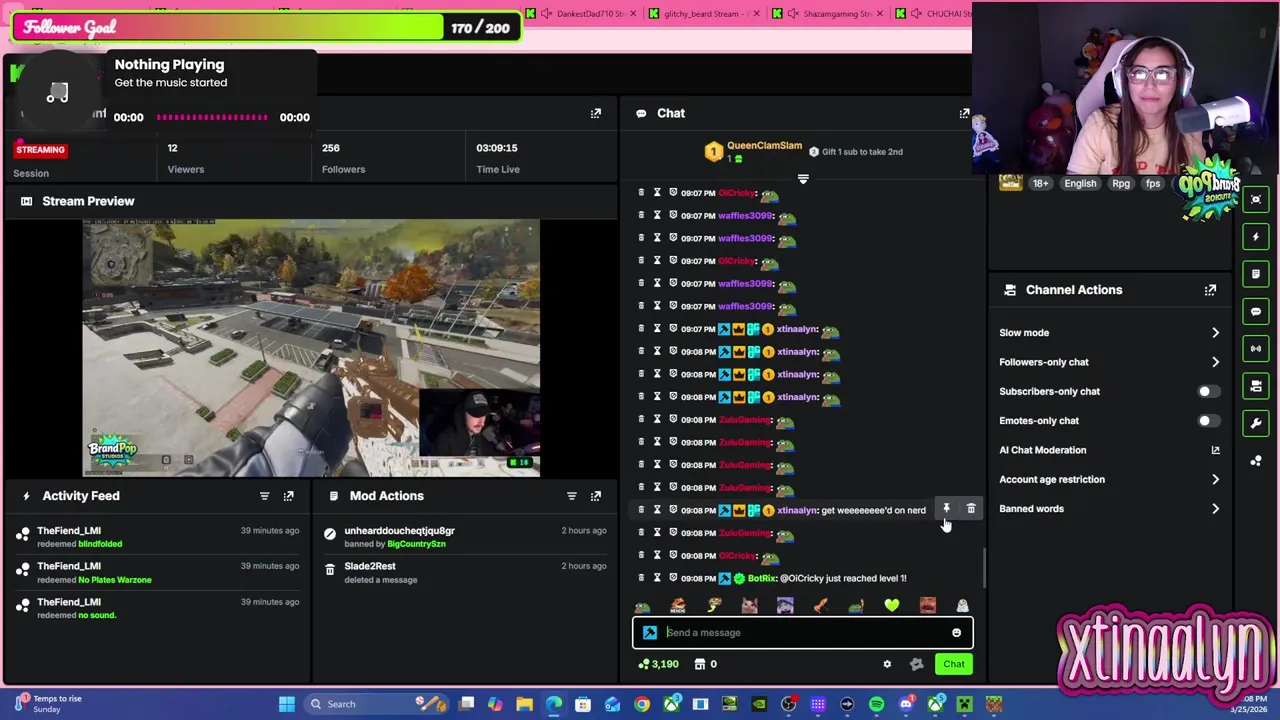
Task: Click the 3,190 channel points balance
Action: pos(658,664)
